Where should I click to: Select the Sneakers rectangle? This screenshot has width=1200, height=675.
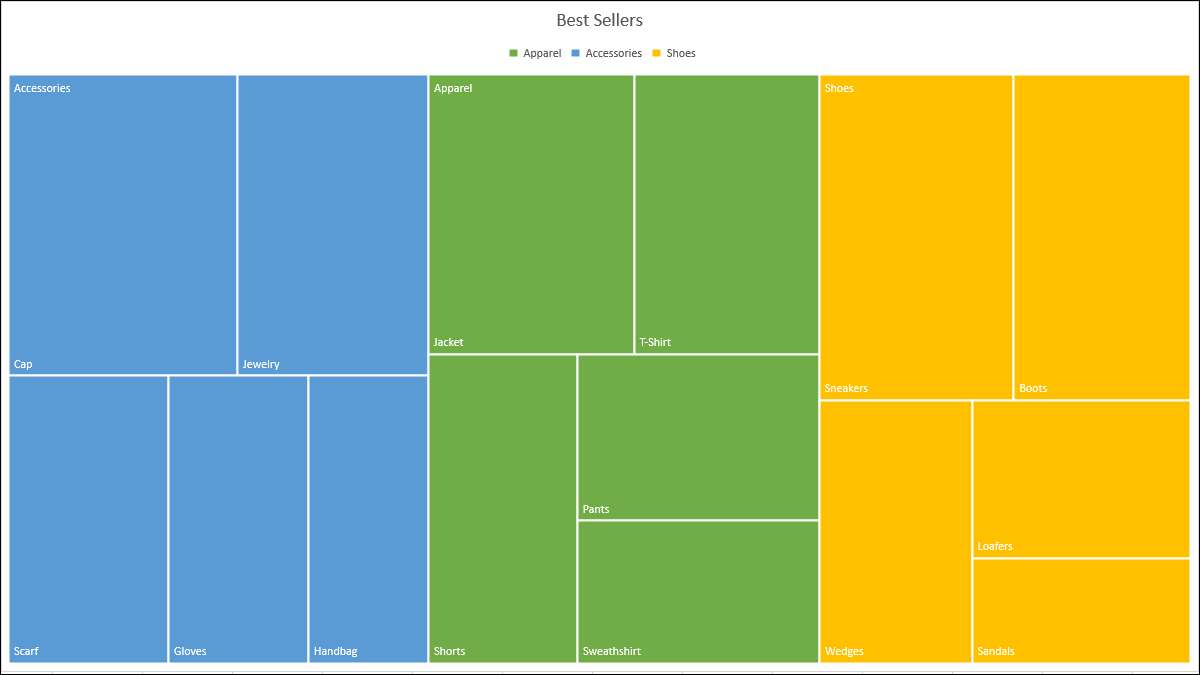pyautogui.click(x=916, y=235)
